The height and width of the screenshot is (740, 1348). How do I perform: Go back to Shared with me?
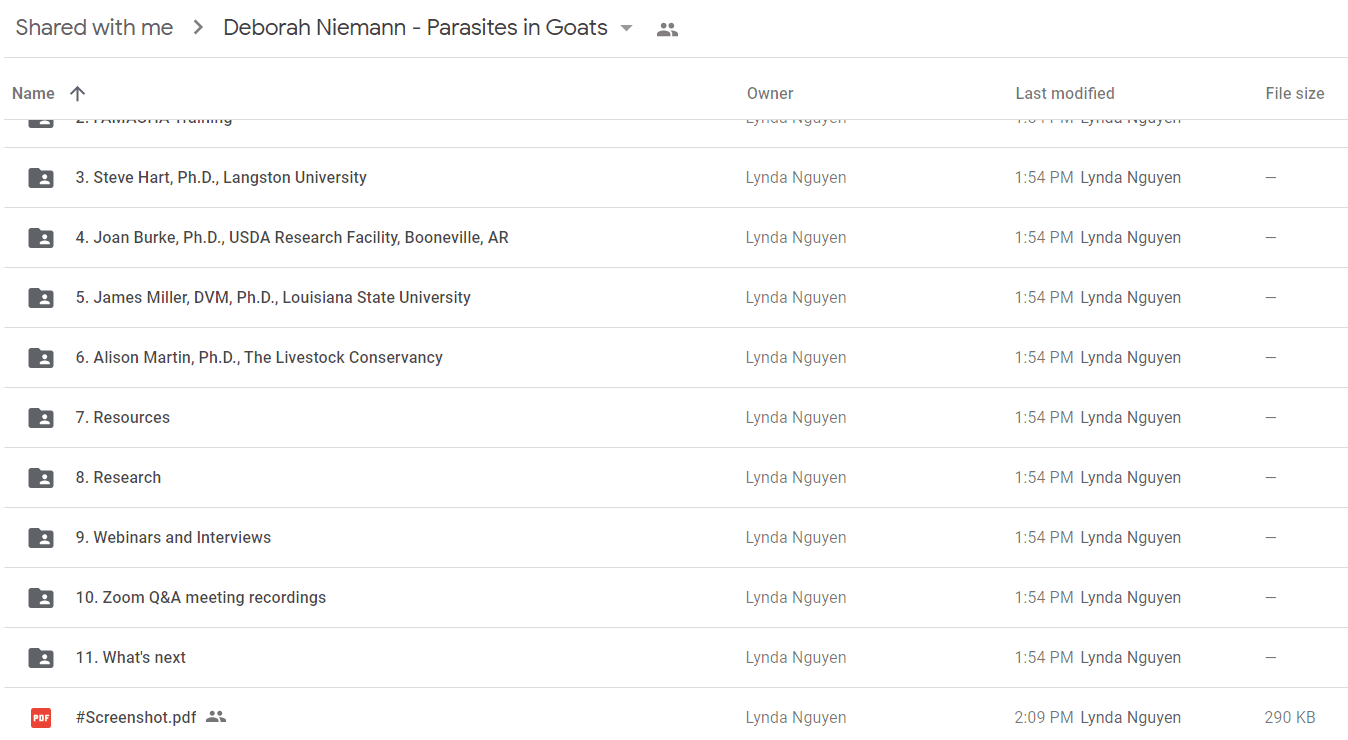(94, 28)
